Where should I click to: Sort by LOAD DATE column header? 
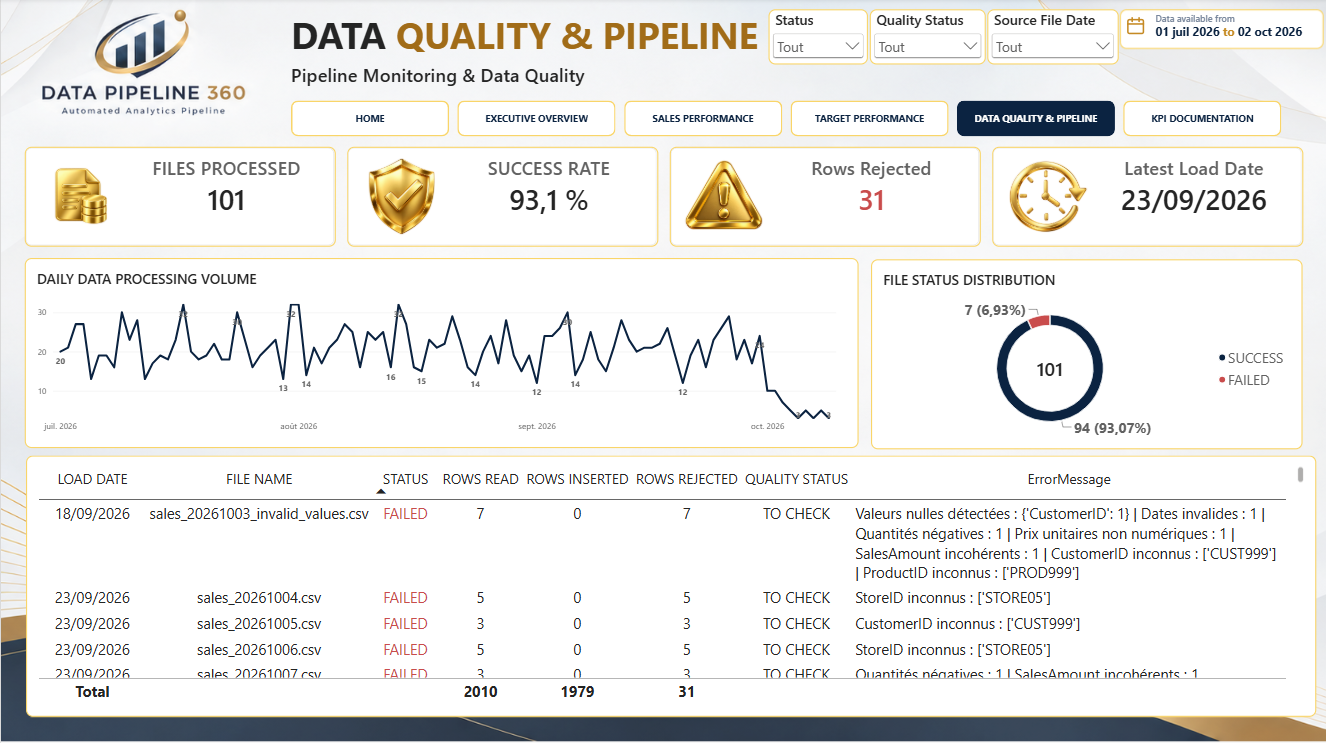click(x=93, y=479)
